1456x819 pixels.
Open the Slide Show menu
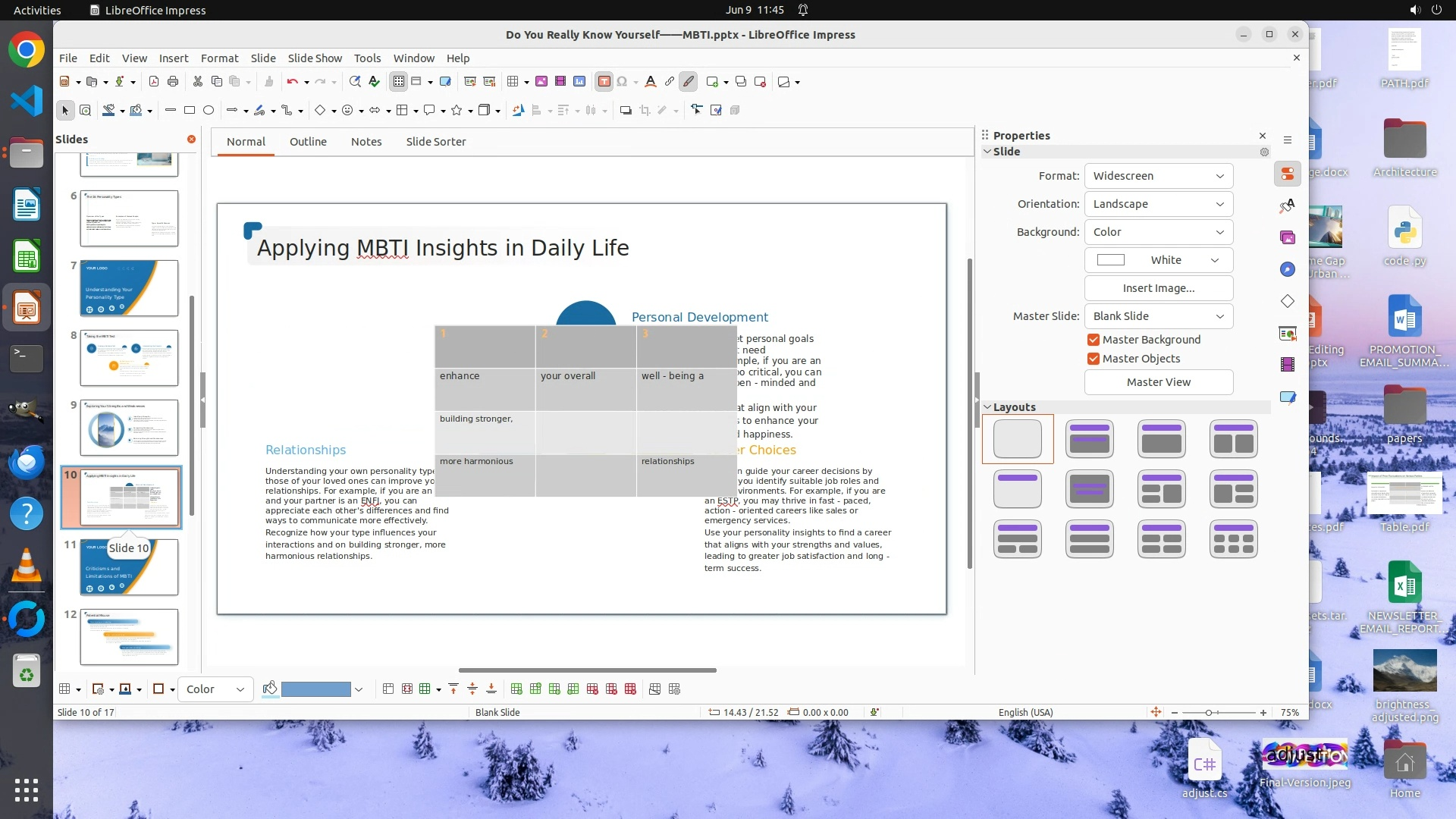[315, 58]
